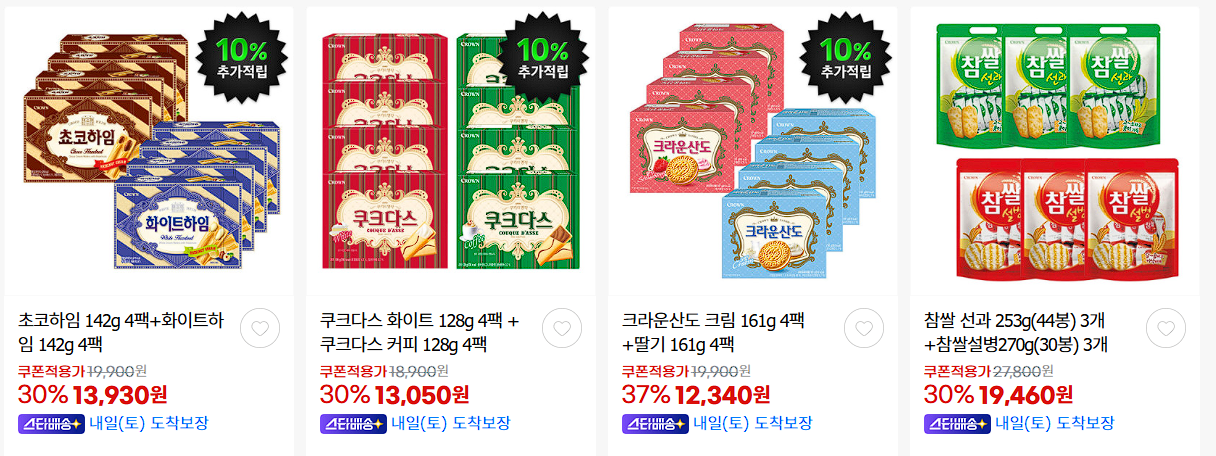Click 스타배송 badge under 13,050원 price

tap(352, 423)
